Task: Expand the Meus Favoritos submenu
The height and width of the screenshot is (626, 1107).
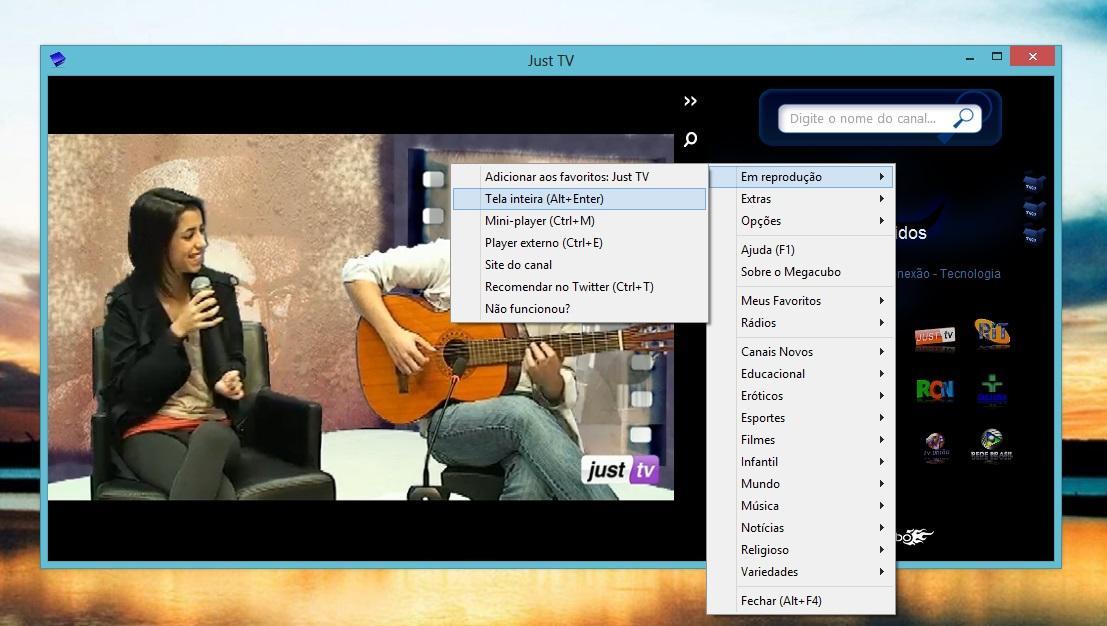Action: [801, 300]
